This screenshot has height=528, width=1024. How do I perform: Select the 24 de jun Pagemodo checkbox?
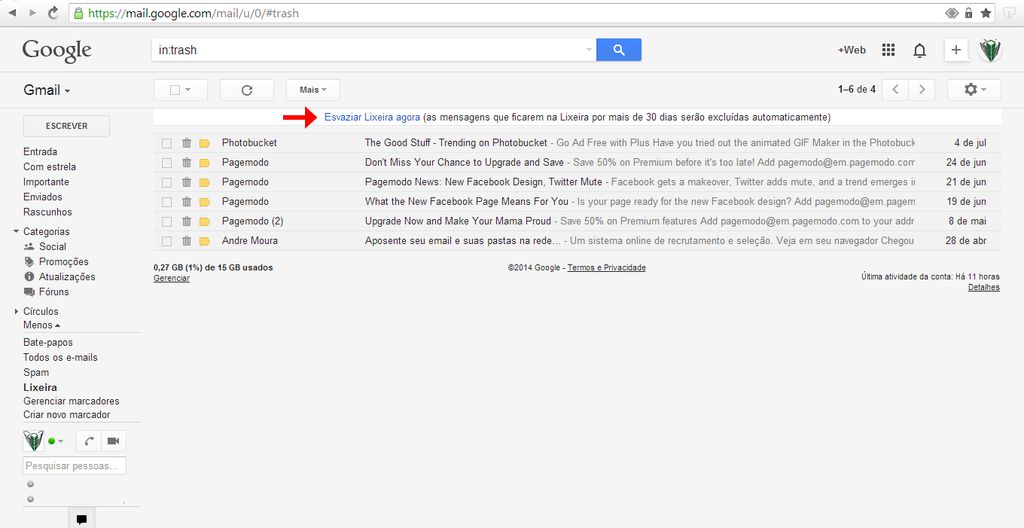pyautogui.click(x=167, y=163)
